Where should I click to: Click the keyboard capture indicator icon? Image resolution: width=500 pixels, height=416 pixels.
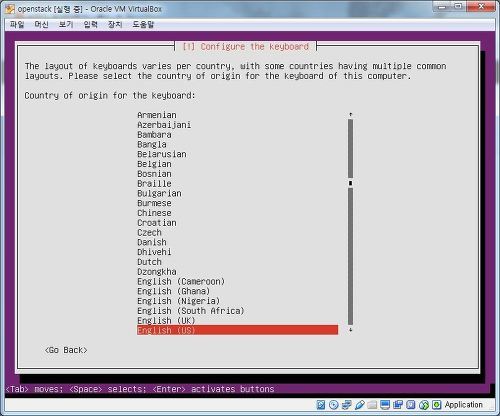pos(436,405)
